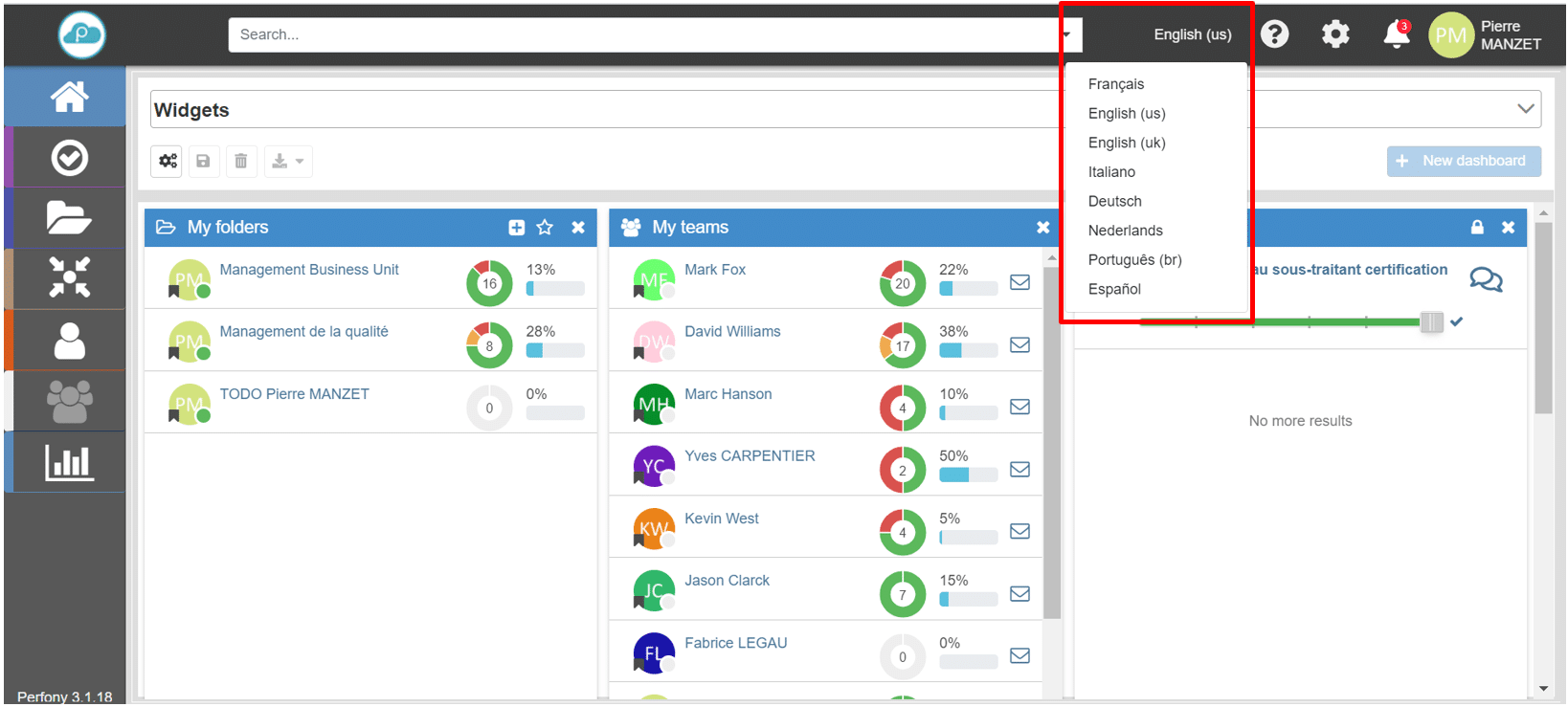Click the envelope icon for Mark Fox

[x=1019, y=282]
